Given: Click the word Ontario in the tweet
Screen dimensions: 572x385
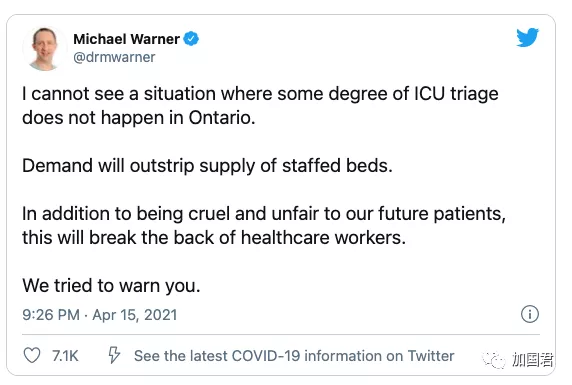Looking at the screenshot, I should click(222, 118).
